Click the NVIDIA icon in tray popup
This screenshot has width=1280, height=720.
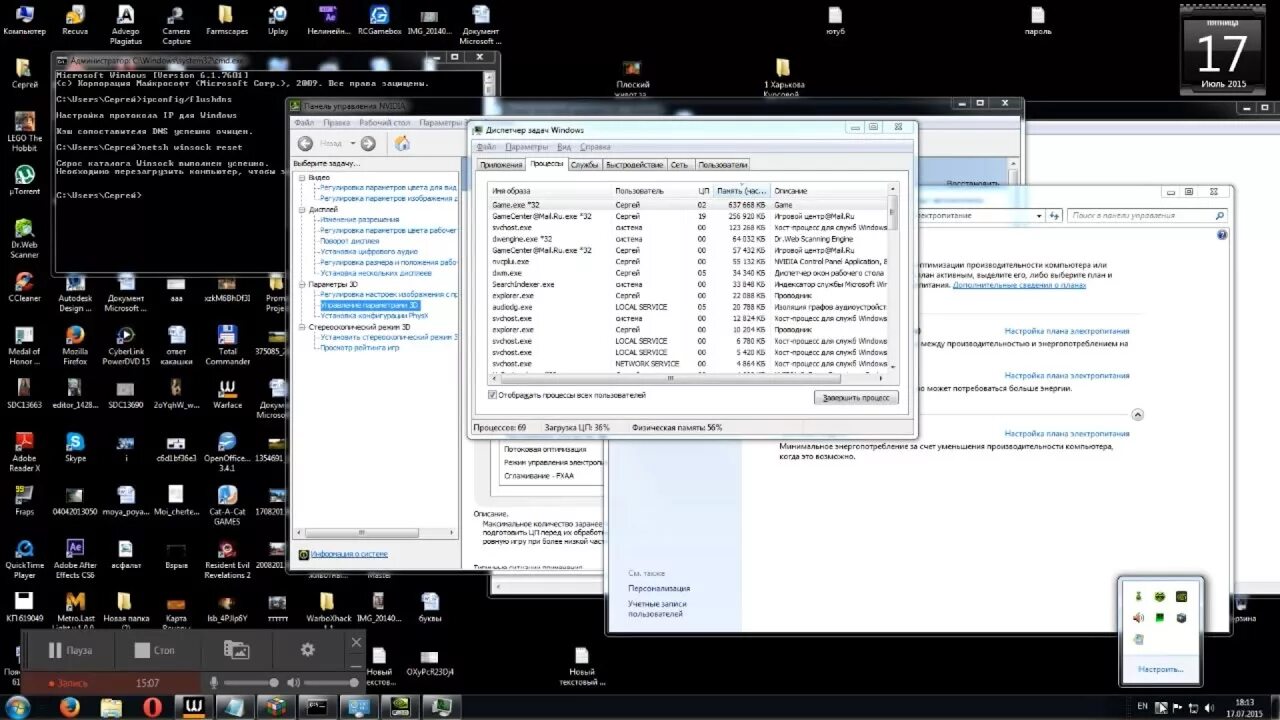[x=1184, y=596]
